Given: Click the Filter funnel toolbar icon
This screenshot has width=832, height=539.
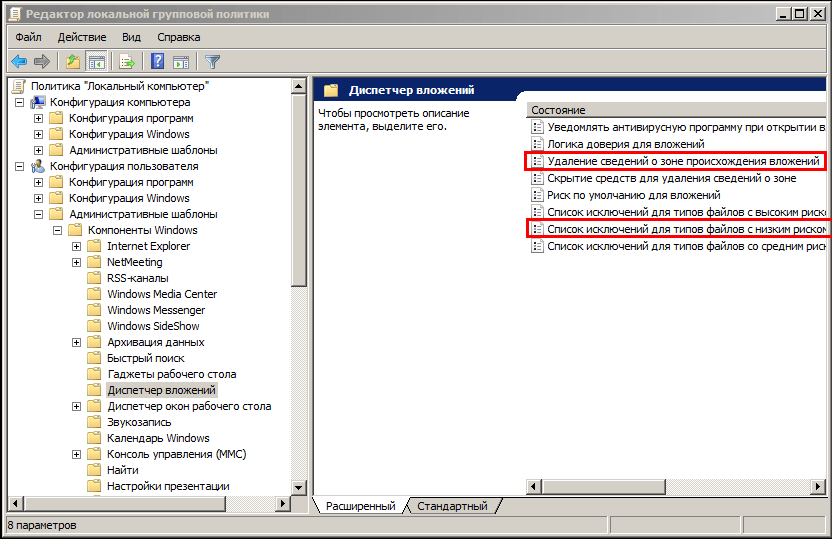Looking at the screenshot, I should 212,62.
